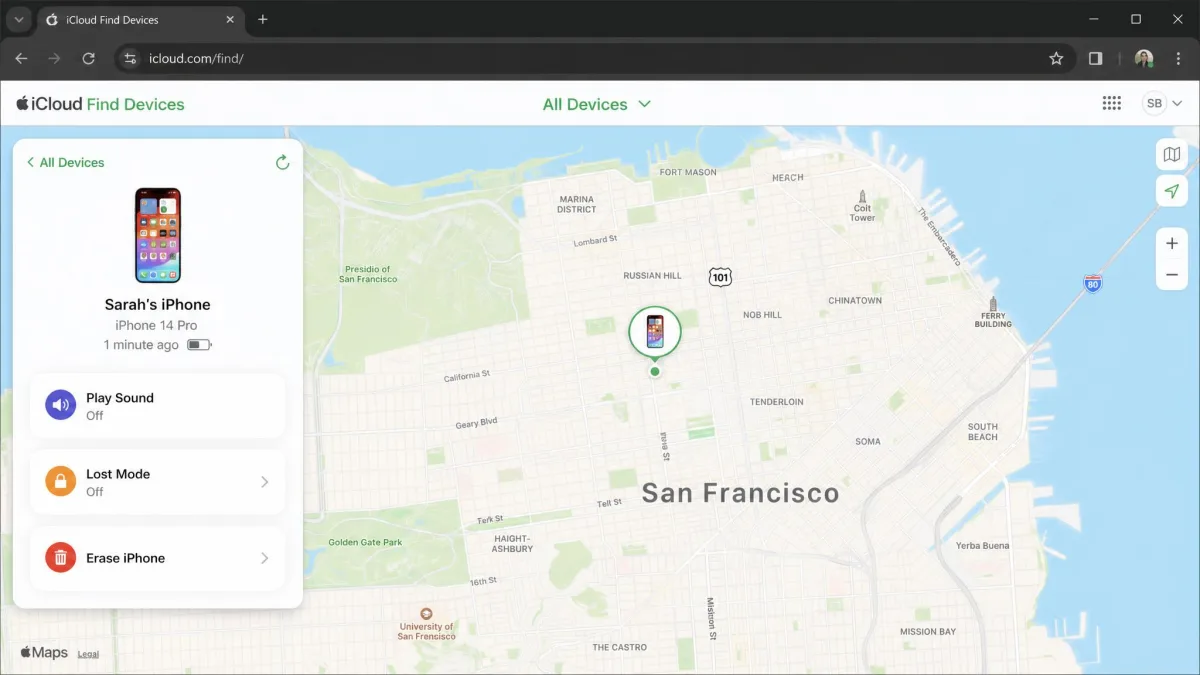Zoom out the map with minus button
Screen dimensions: 1200x675
click(1172, 275)
